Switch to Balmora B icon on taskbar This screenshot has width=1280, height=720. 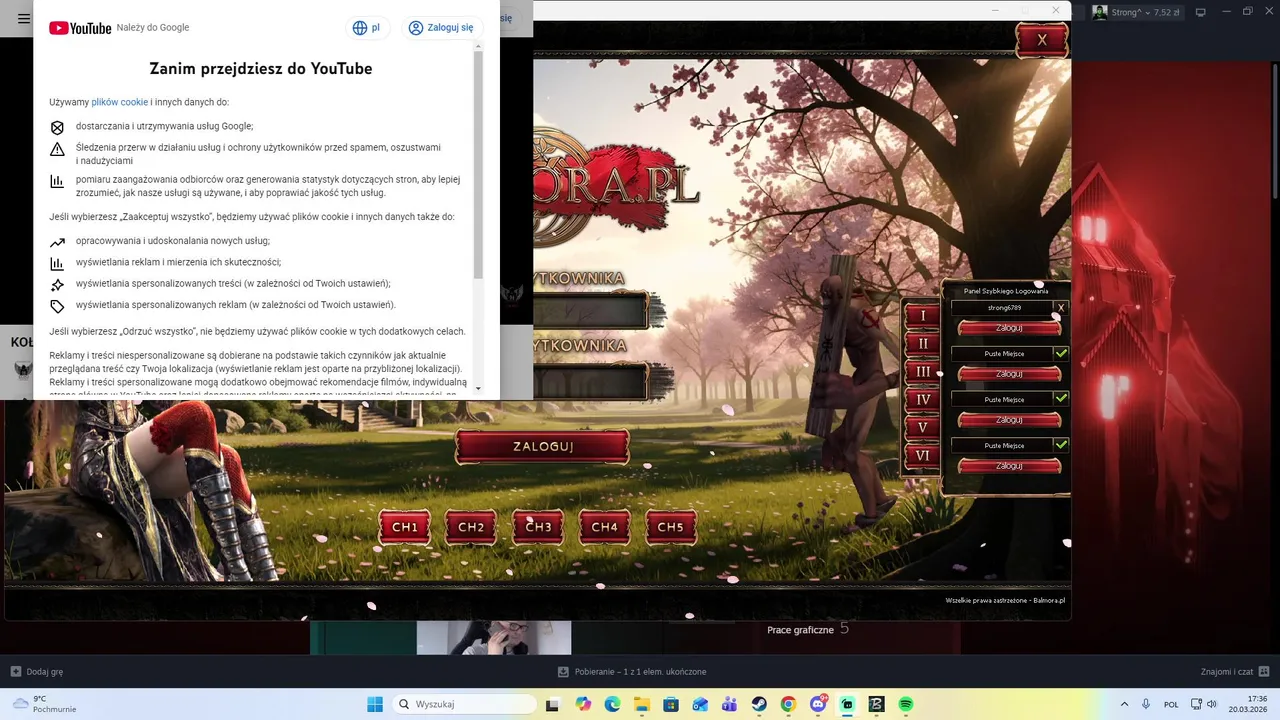pos(876,704)
